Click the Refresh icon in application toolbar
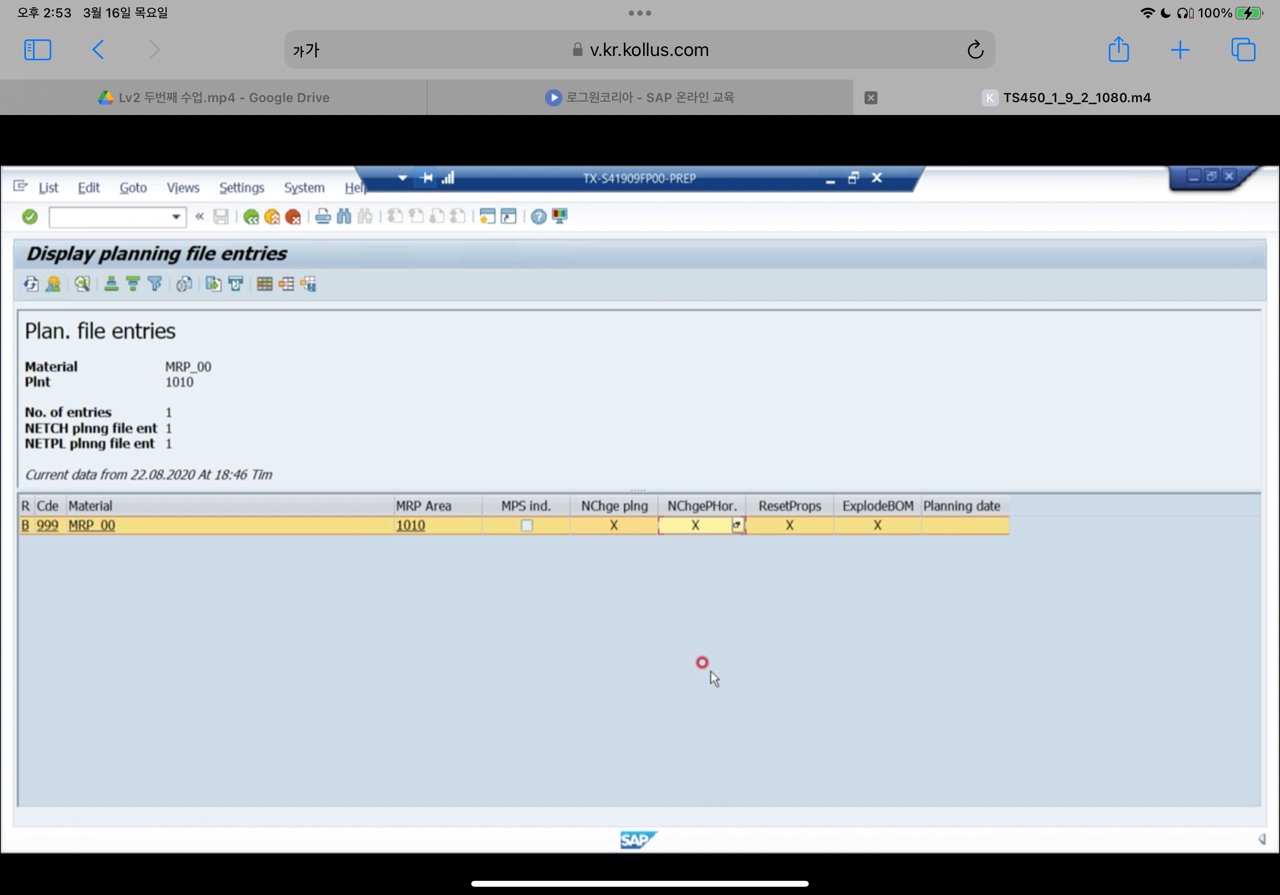1280x895 pixels. (31, 285)
